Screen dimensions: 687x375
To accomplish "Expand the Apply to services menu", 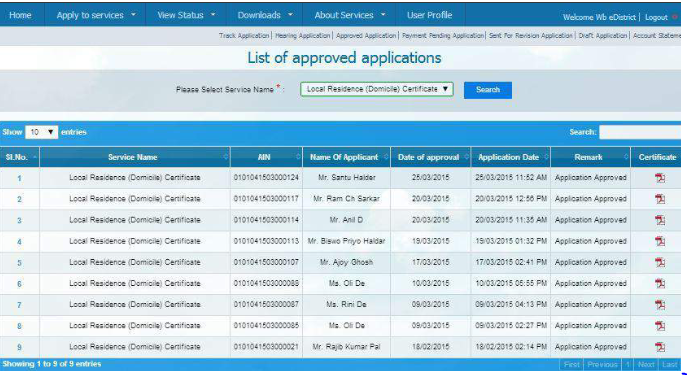I will (x=96, y=15).
